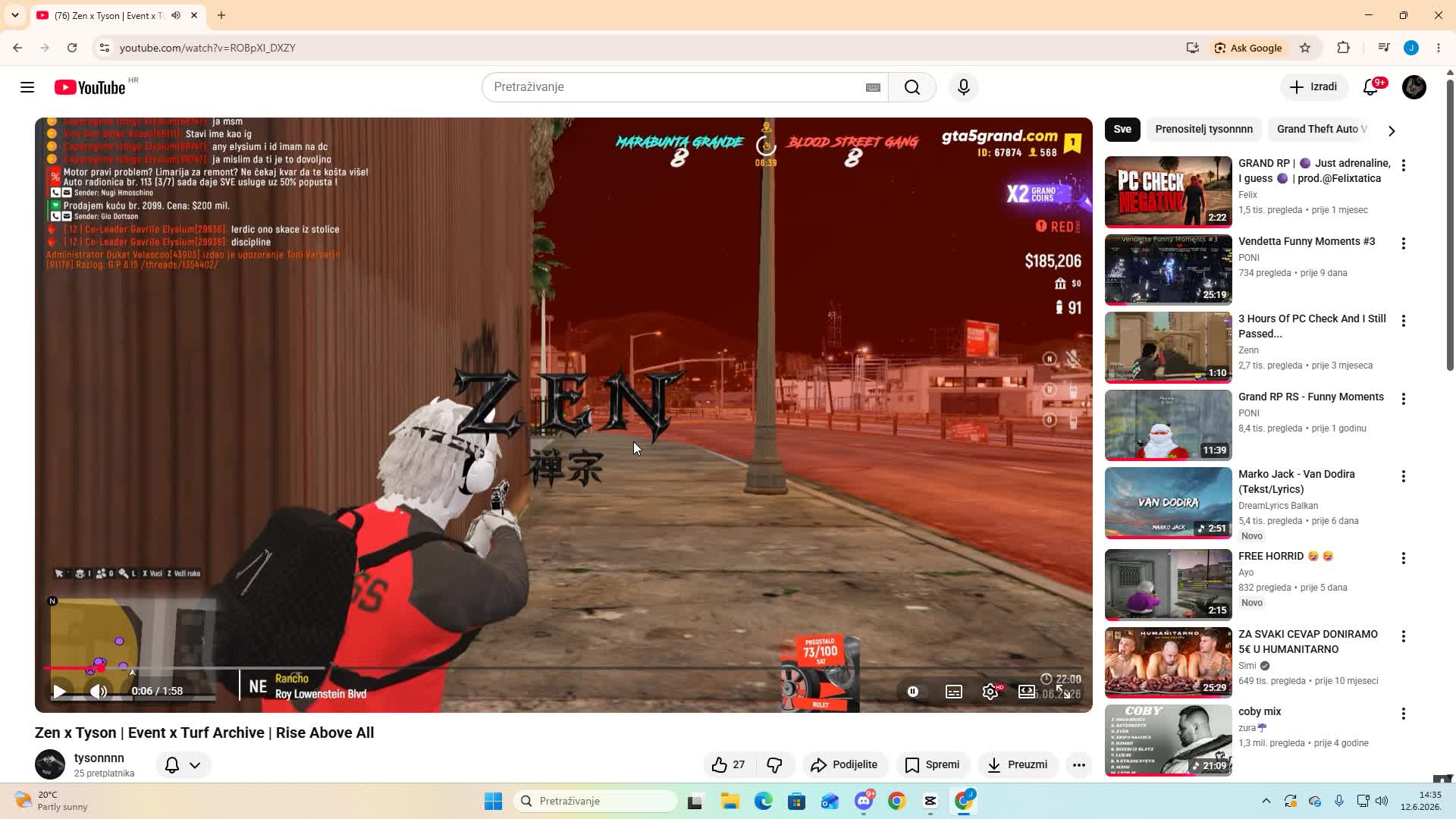Mute the tab via its speaker icon
The height and width of the screenshot is (819, 1456).
pos(176,15)
